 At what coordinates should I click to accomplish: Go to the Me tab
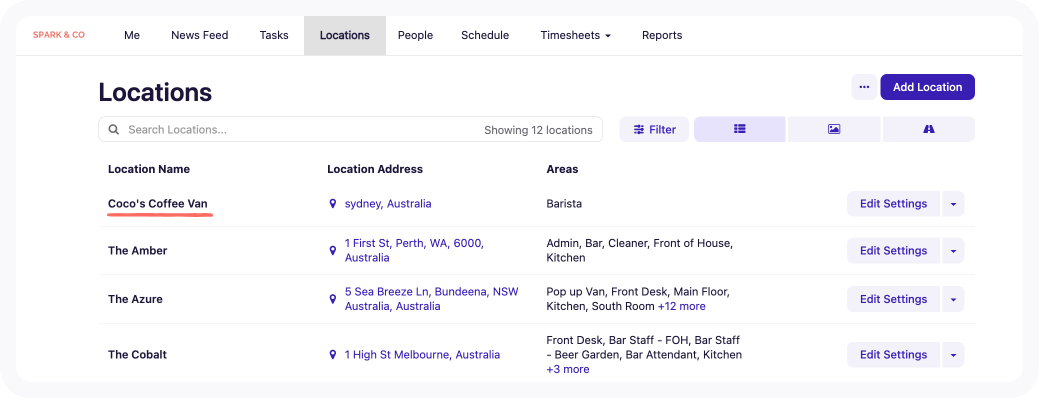pyautogui.click(x=132, y=35)
